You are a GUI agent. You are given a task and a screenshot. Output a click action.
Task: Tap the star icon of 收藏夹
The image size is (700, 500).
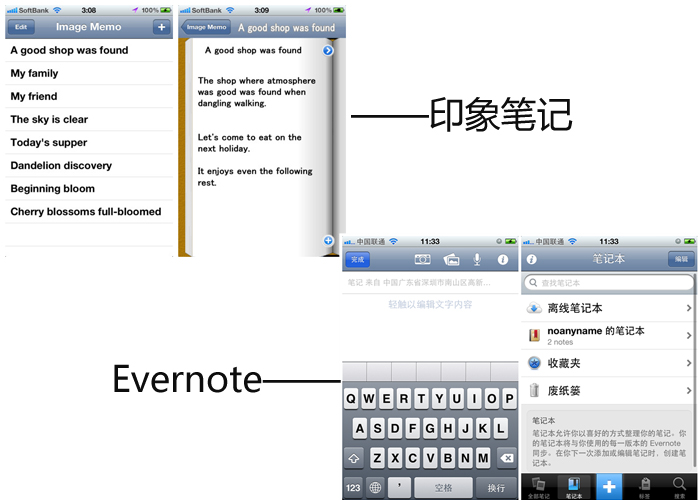click(x=534, y=363)
